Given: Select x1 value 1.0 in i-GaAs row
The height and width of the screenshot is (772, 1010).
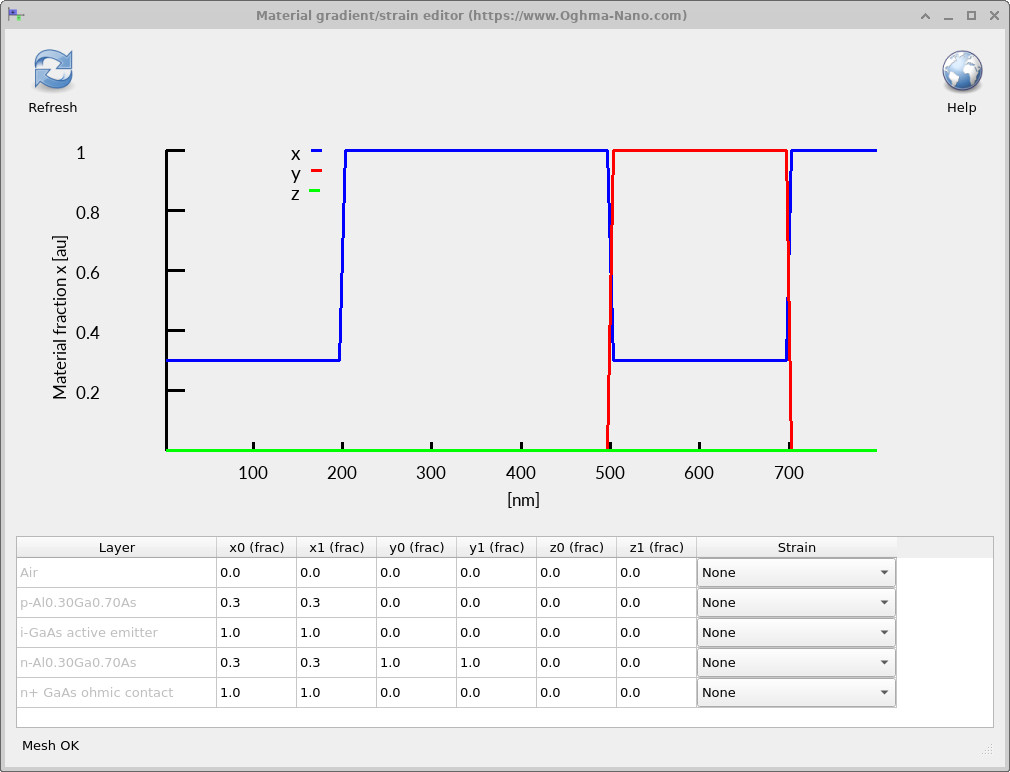Looking at the screenshot, I should point(336,632).
